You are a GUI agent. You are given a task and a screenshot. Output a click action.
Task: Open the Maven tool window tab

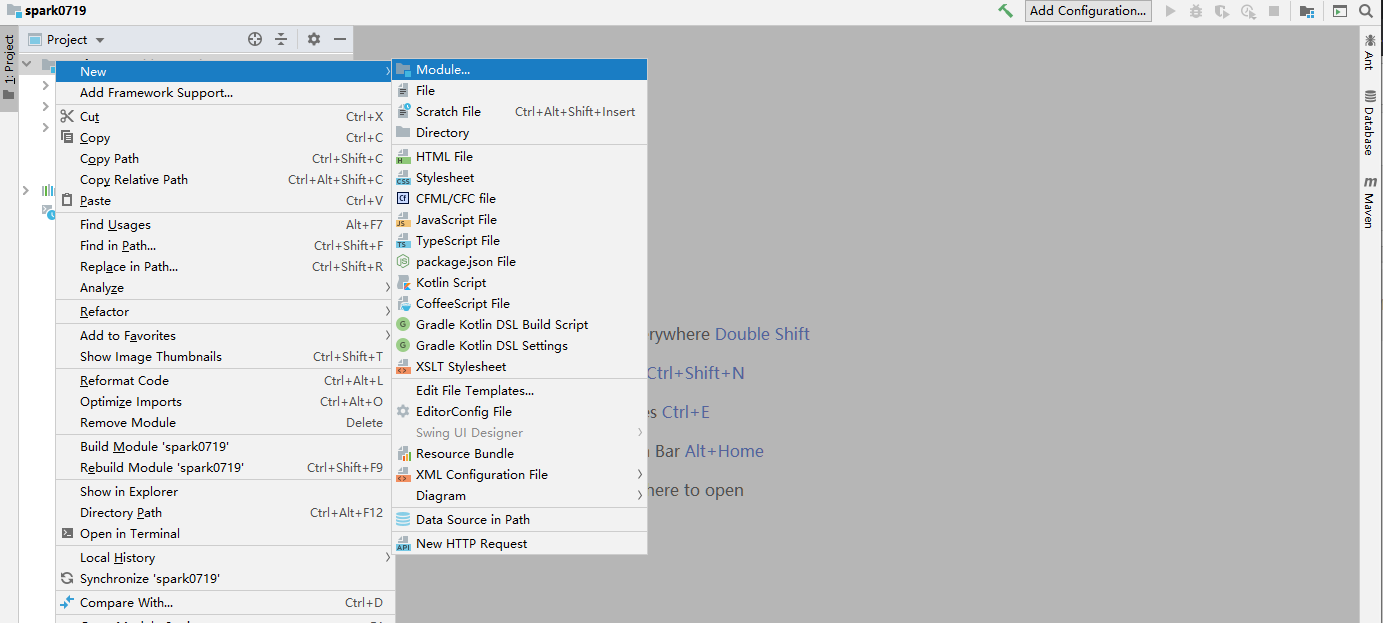(x=1369, y=203)
